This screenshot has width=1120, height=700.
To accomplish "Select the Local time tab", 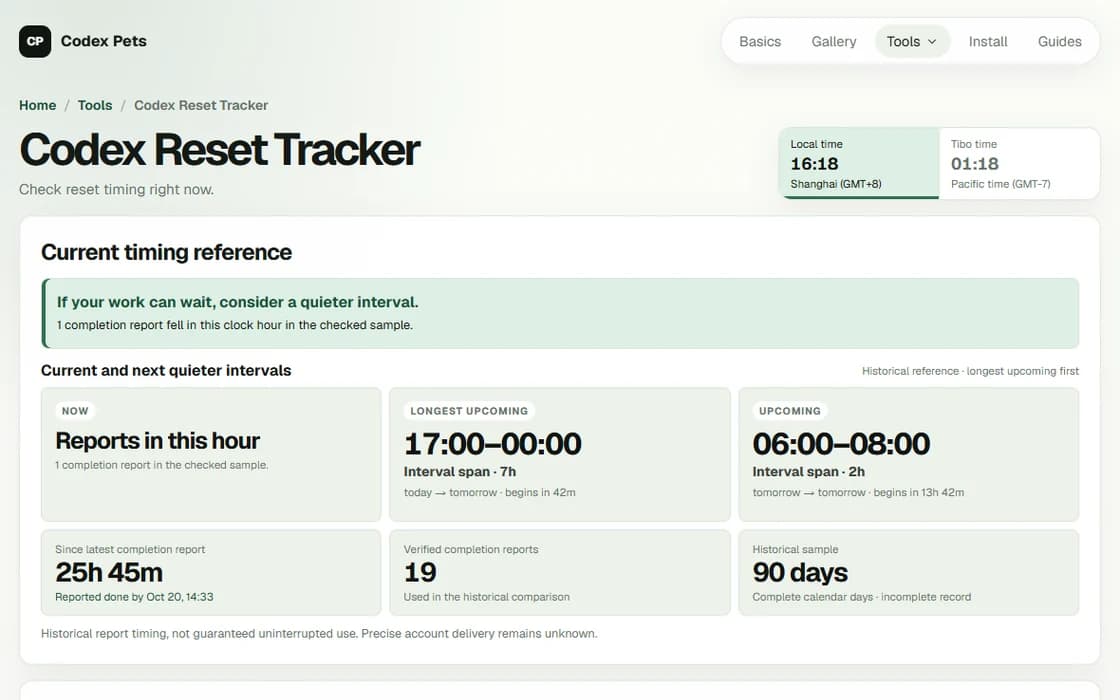I will coord(859,164).
